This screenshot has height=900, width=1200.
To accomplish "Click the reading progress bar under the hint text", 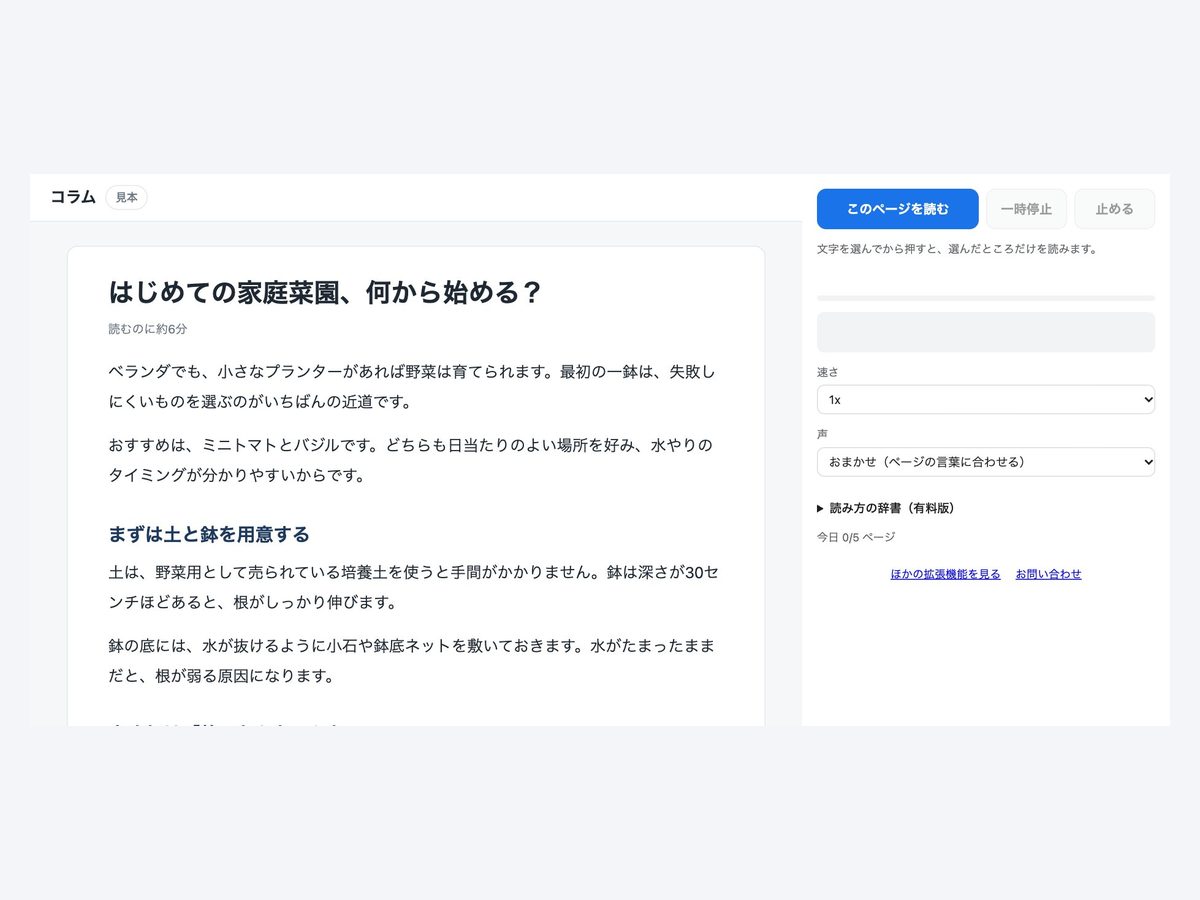I will coord(985,298).
